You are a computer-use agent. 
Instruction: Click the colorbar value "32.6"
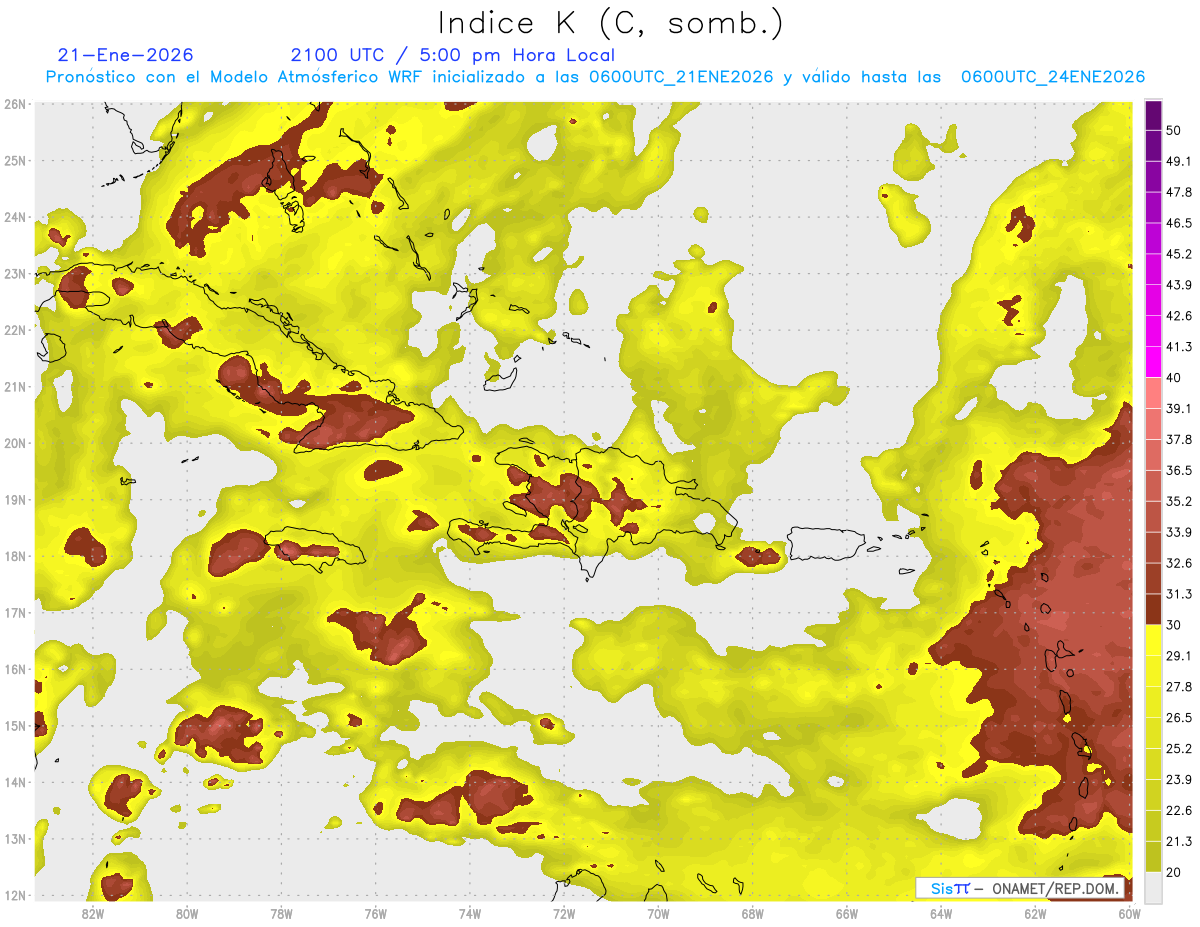pos(1178,563)
